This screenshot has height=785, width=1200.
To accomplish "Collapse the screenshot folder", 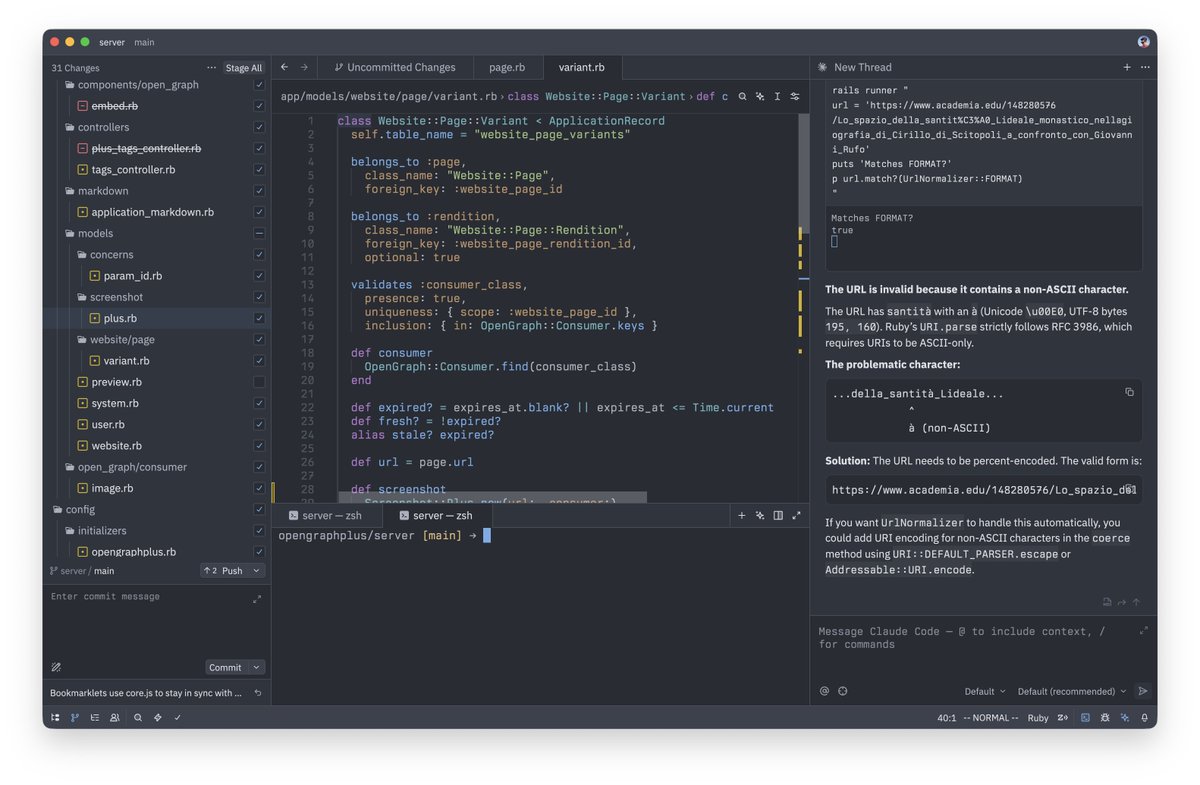I will coord(110,297).
